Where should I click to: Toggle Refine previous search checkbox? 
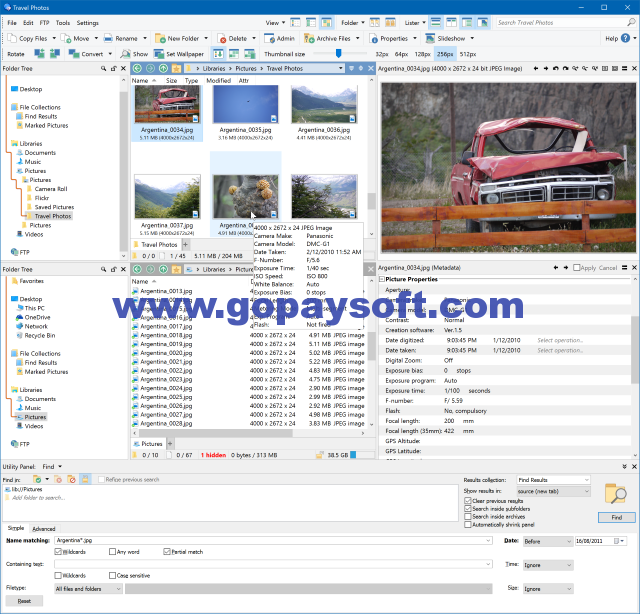(102, 480)
